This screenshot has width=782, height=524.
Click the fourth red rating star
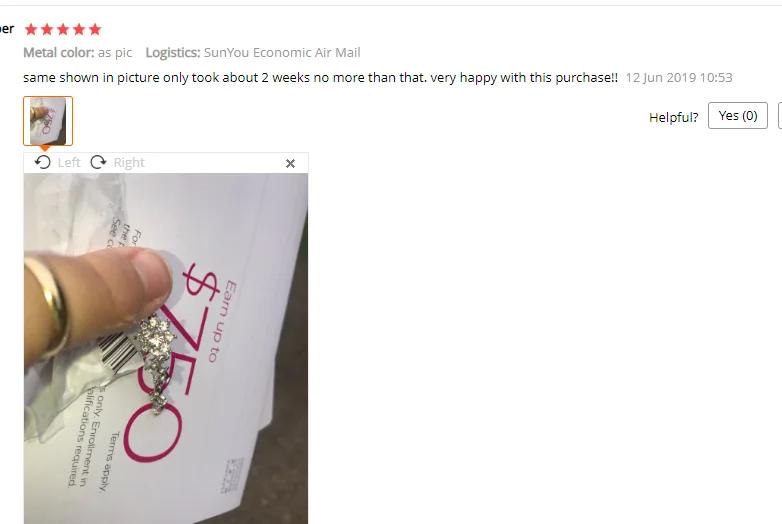click(x=79, y=29)
